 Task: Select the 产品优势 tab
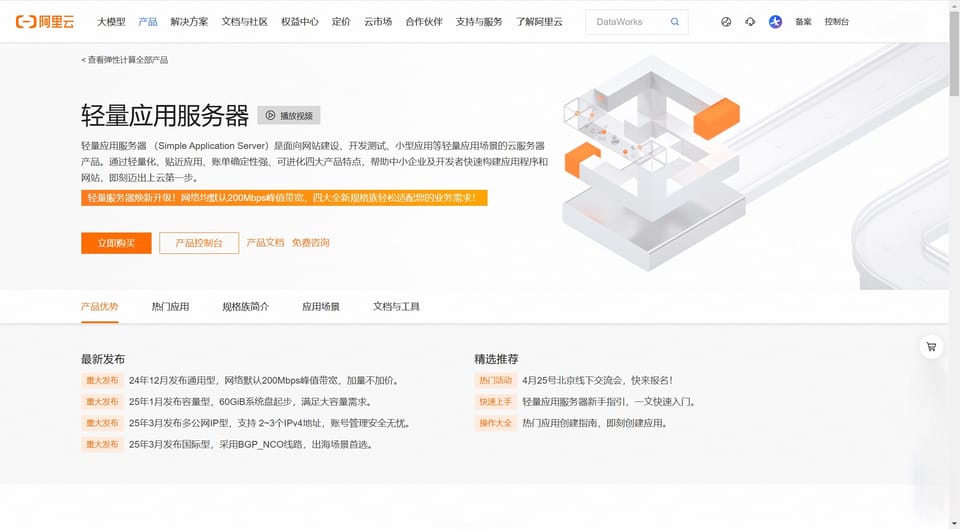(100, 307)
